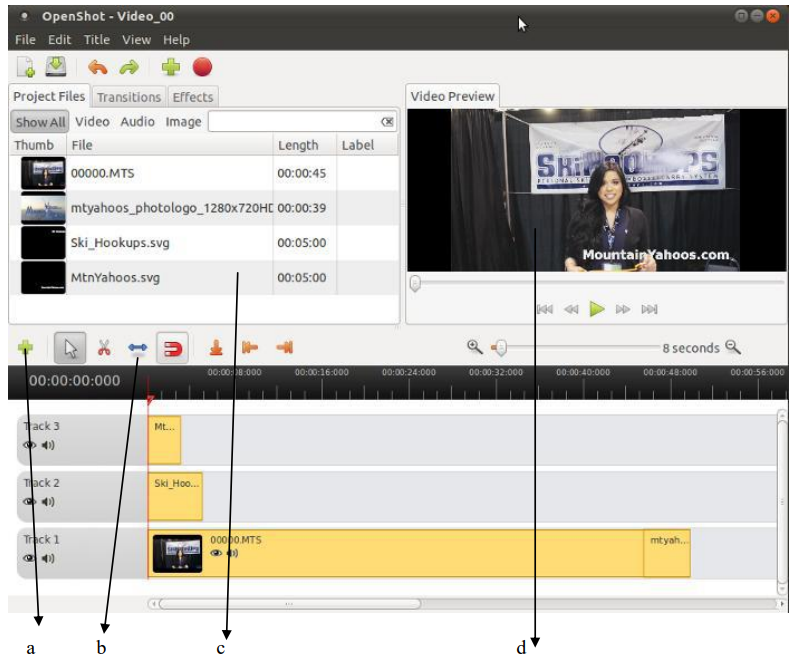Viewport: 798px width, 659px height.
Task: Toggle Track 1 visibility eye
Action: coord(30,558)
